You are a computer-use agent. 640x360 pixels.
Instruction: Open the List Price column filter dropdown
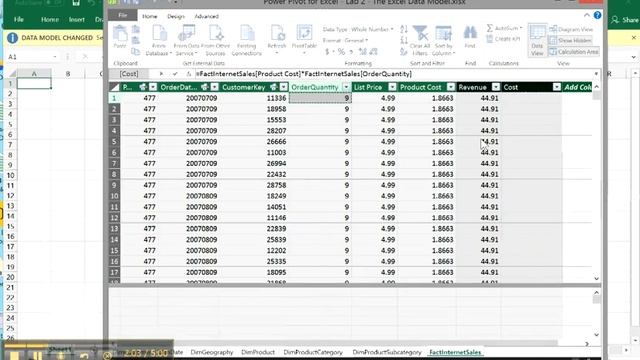pos(392,87)
